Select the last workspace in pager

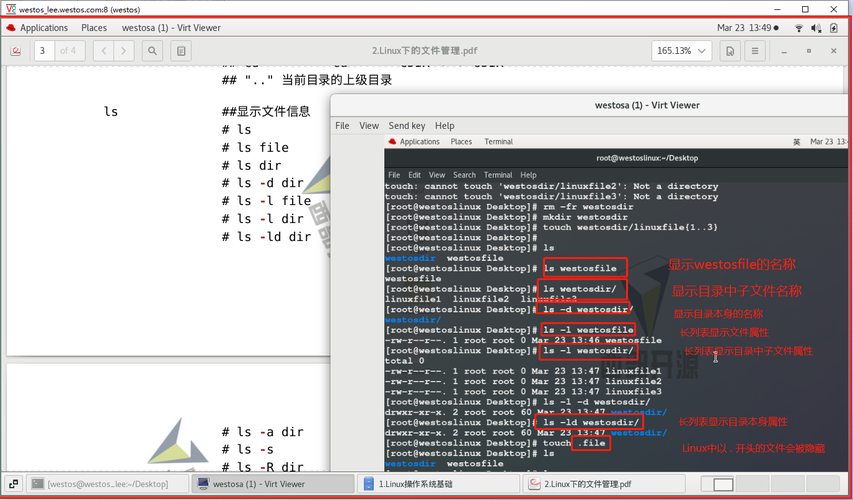(x=823, y=484)
